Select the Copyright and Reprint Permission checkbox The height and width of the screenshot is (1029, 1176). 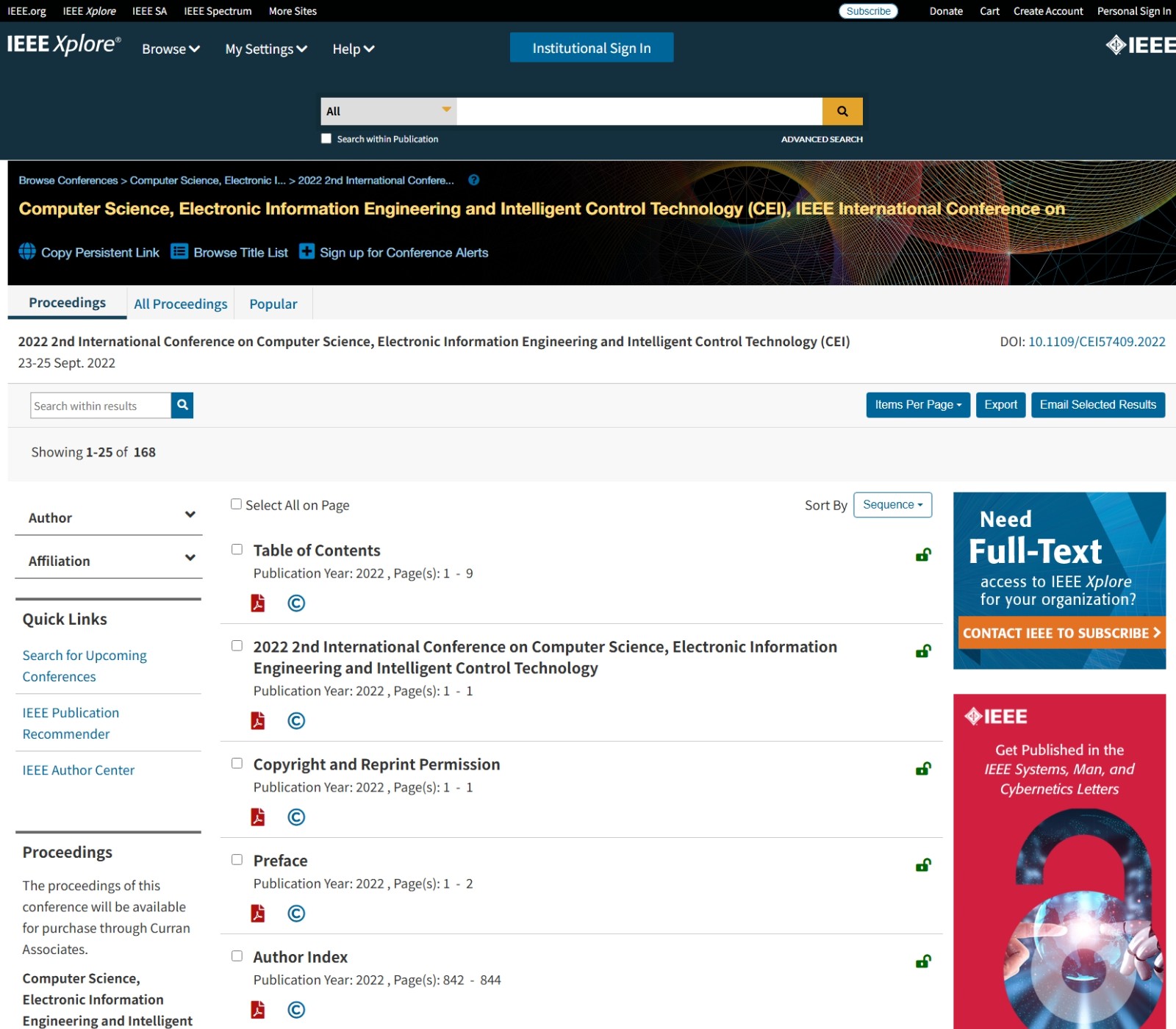click(237, 764)
